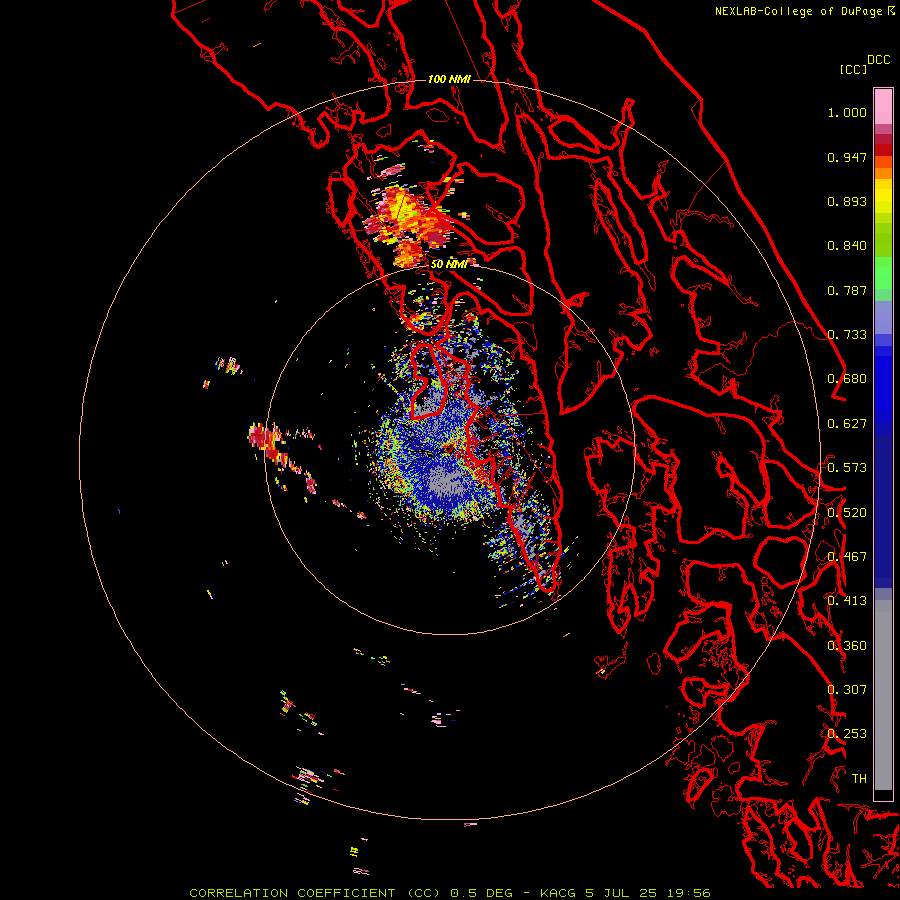This screenshot has height=900, width=900.
Task: Click the 0.360 value on the color scale
Action: (847, 646)
